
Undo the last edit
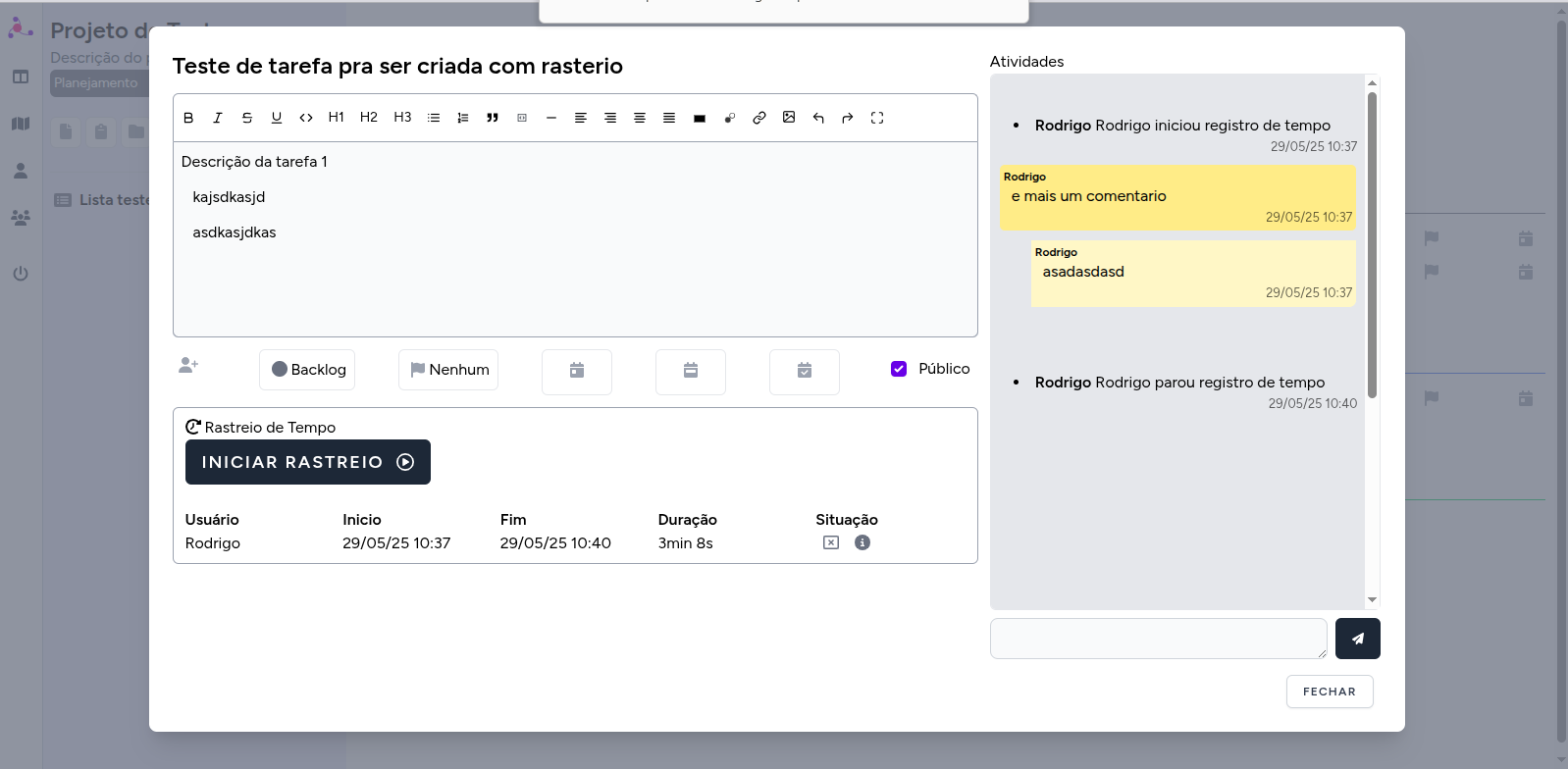tap(818, 118)
